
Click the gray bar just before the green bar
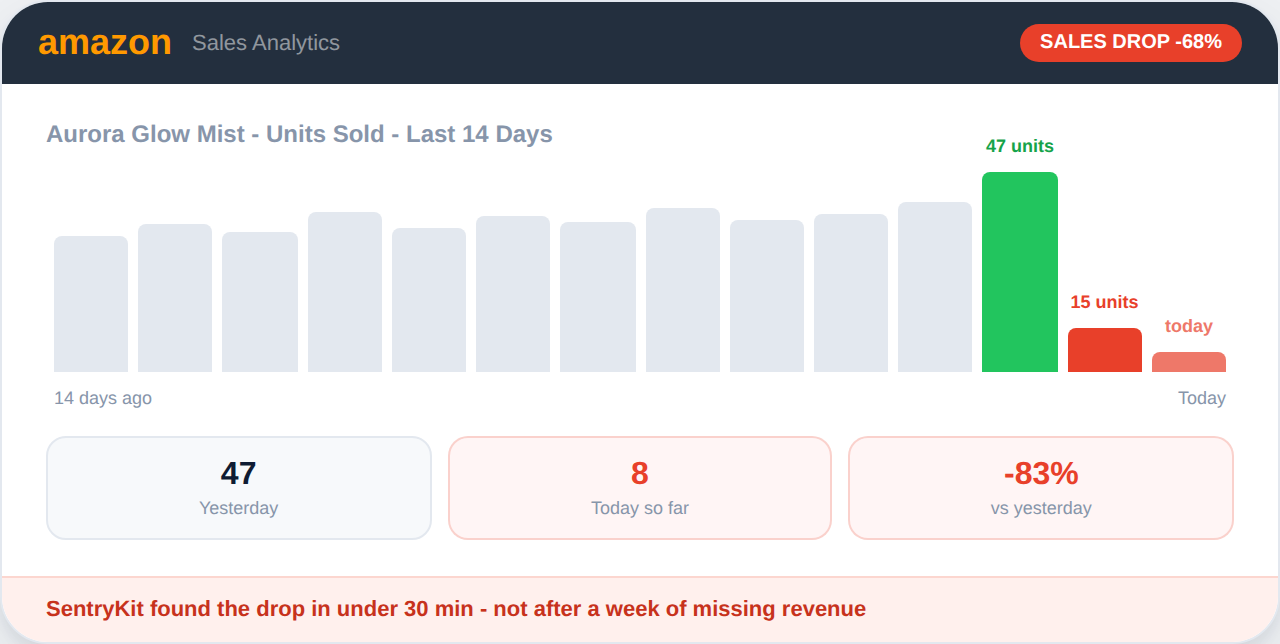point(934,287)
